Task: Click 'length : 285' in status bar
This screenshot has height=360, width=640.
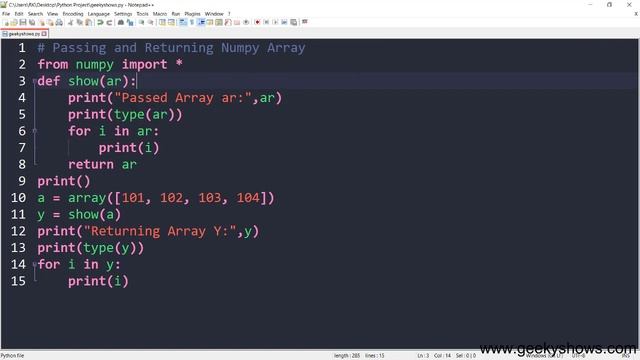Action: click(347, 356)
